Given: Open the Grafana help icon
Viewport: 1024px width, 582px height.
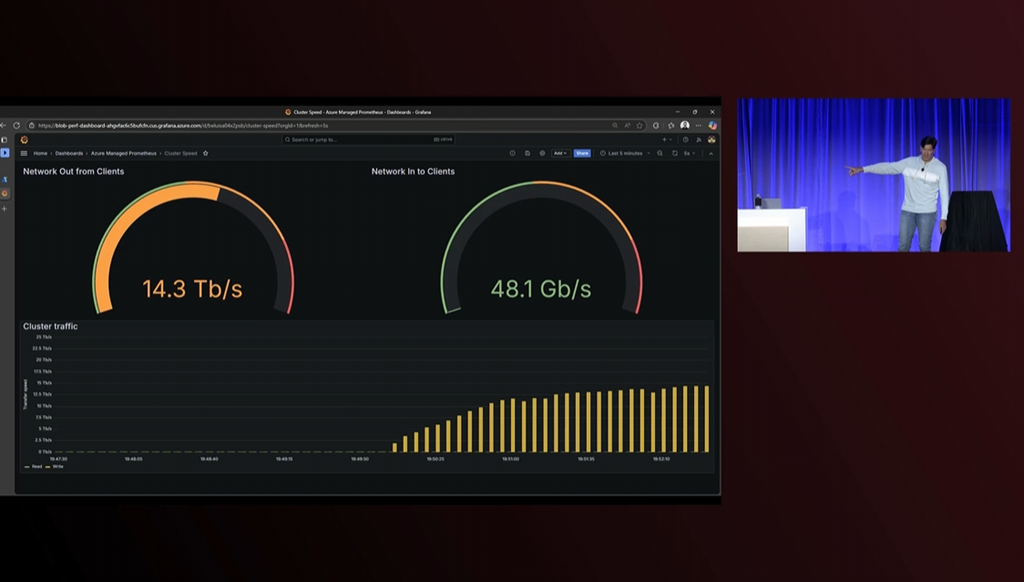Looking at the screenshot, I should click(685, 140).
